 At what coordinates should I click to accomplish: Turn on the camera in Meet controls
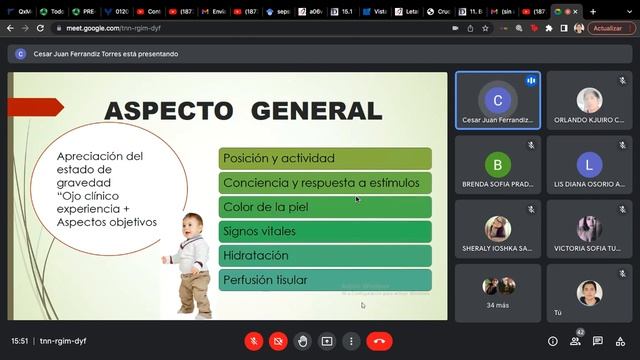tap(278, 341)
